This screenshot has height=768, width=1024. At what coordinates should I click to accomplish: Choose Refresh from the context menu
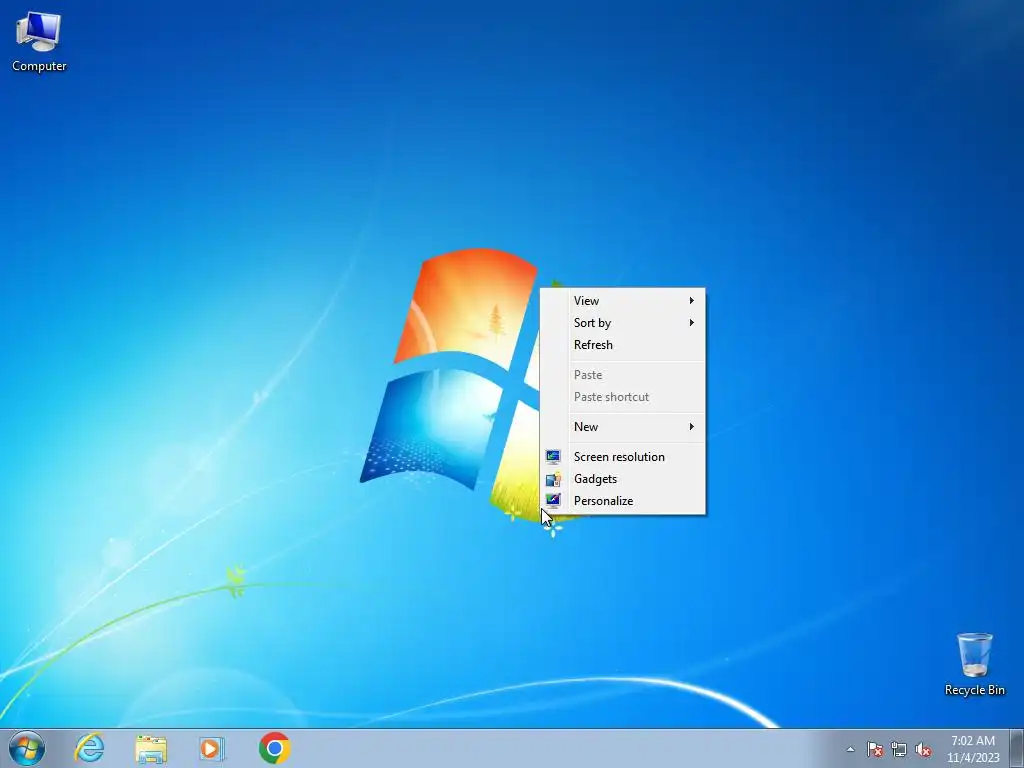622,345
